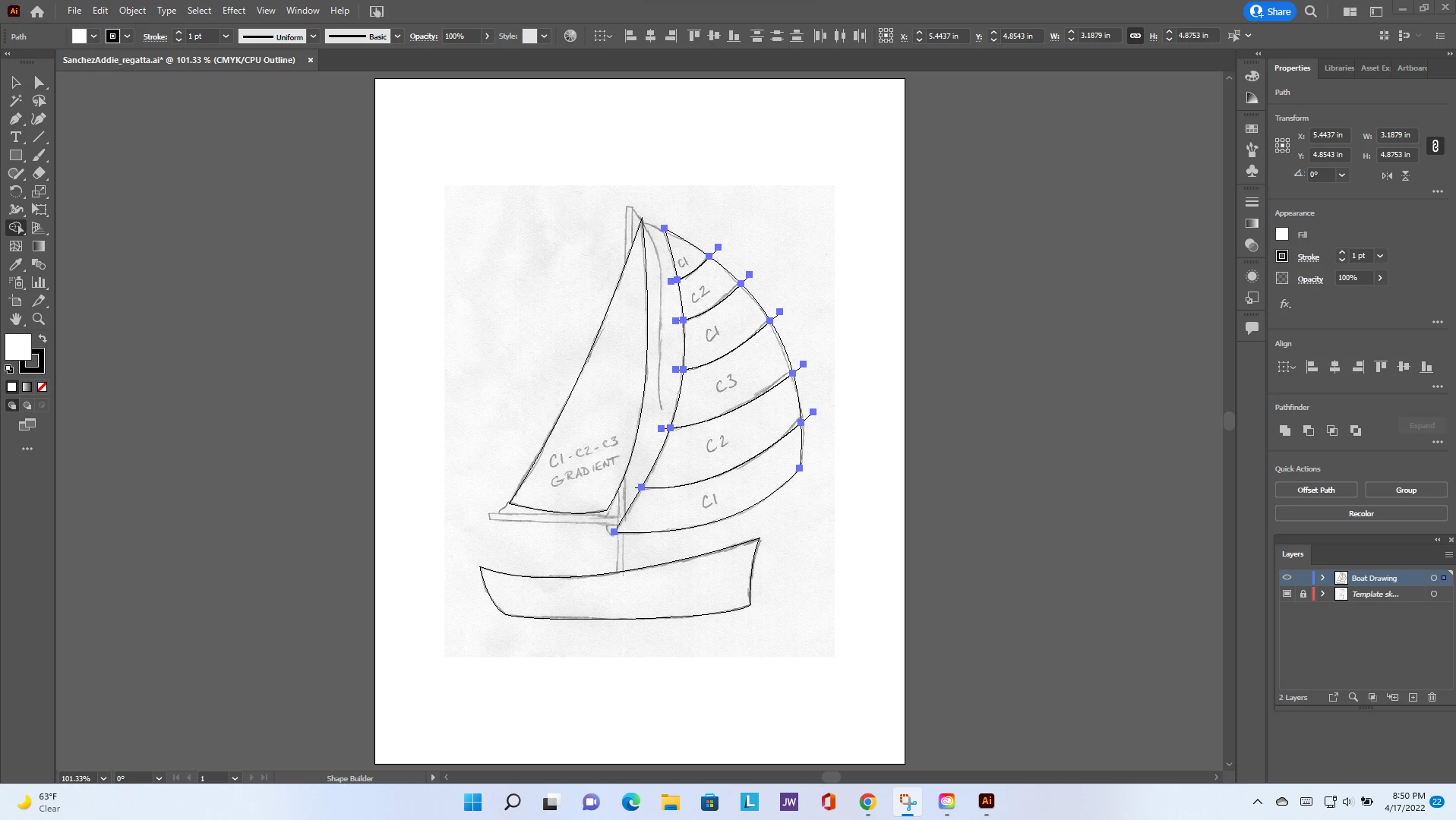Click the Share button
Screen dimensions: 1456x820
point(1270,11)
